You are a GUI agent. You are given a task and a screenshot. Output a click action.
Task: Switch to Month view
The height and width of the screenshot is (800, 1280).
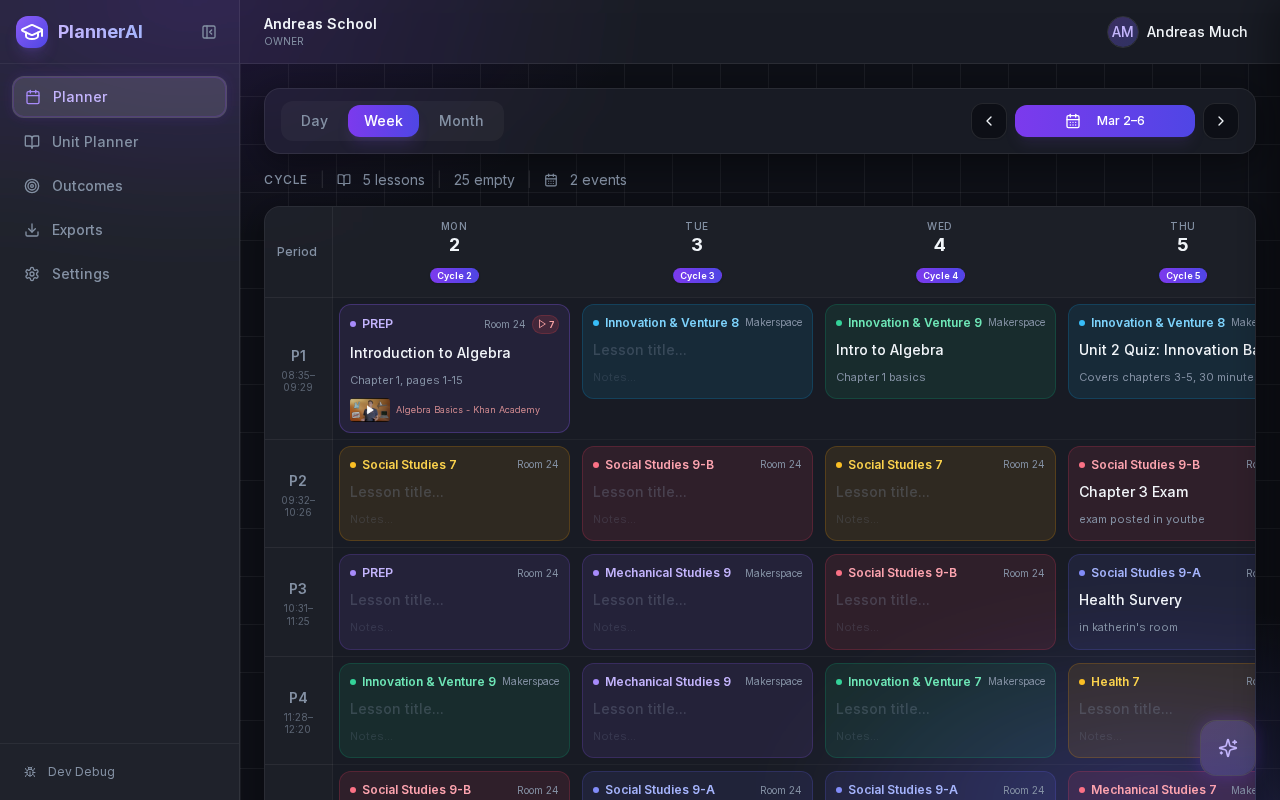tap(461, 121)
